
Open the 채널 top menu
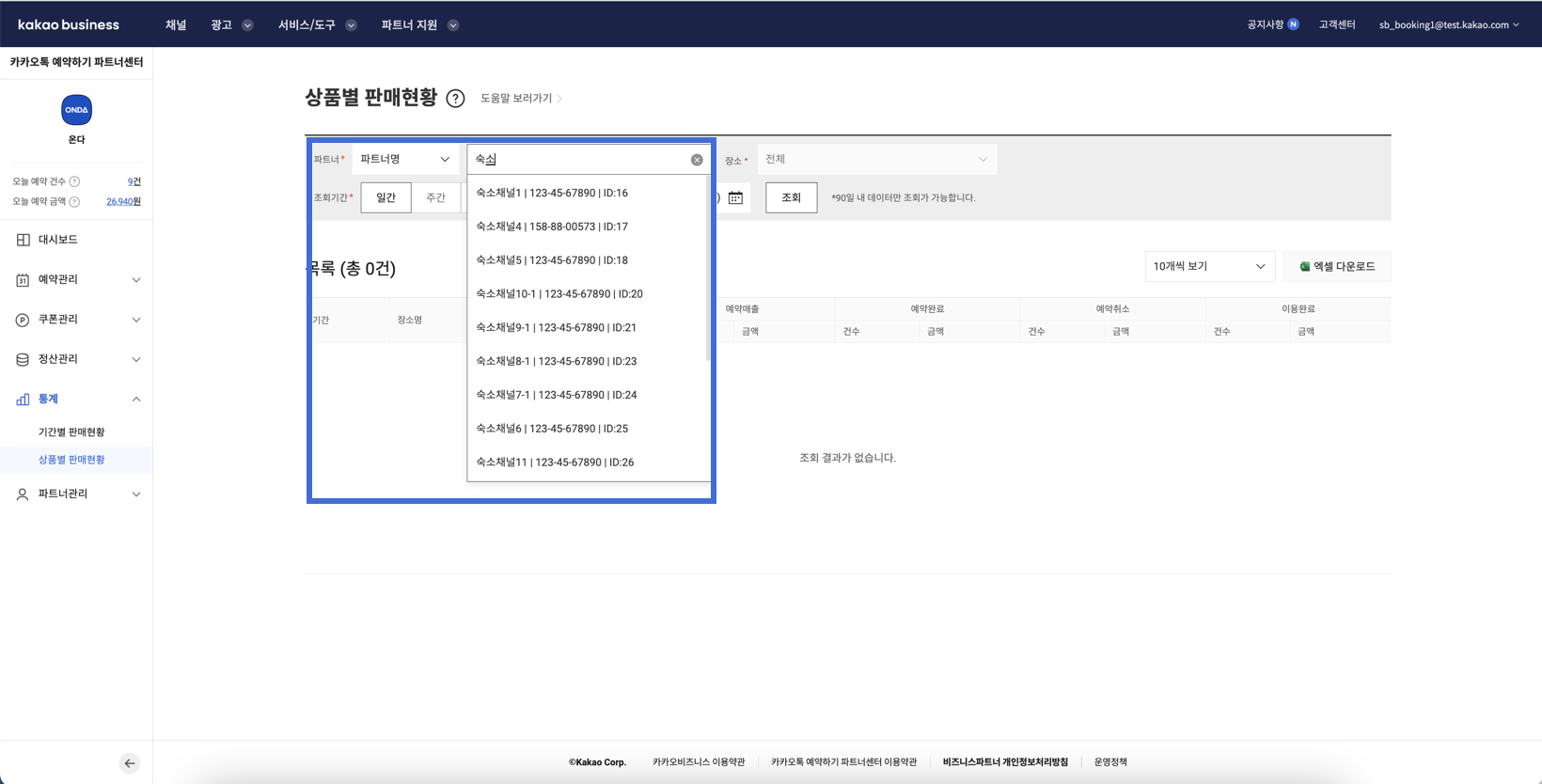click(x=176, y=25)
